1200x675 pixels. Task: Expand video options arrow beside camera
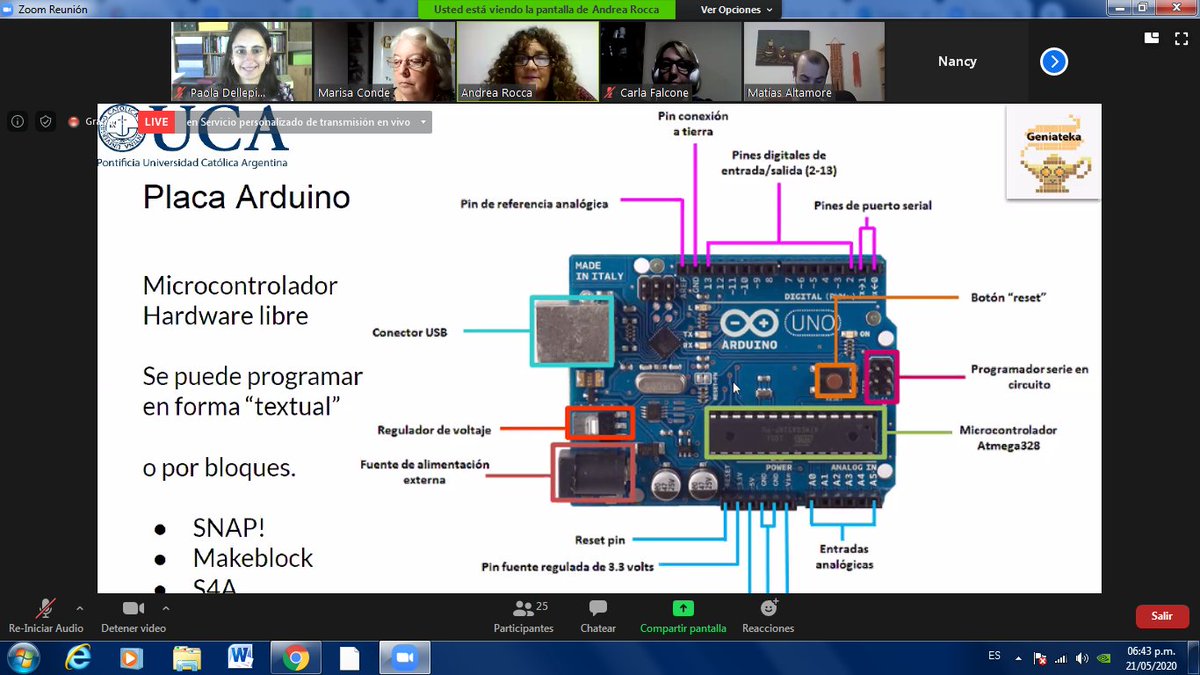point(165,608)
